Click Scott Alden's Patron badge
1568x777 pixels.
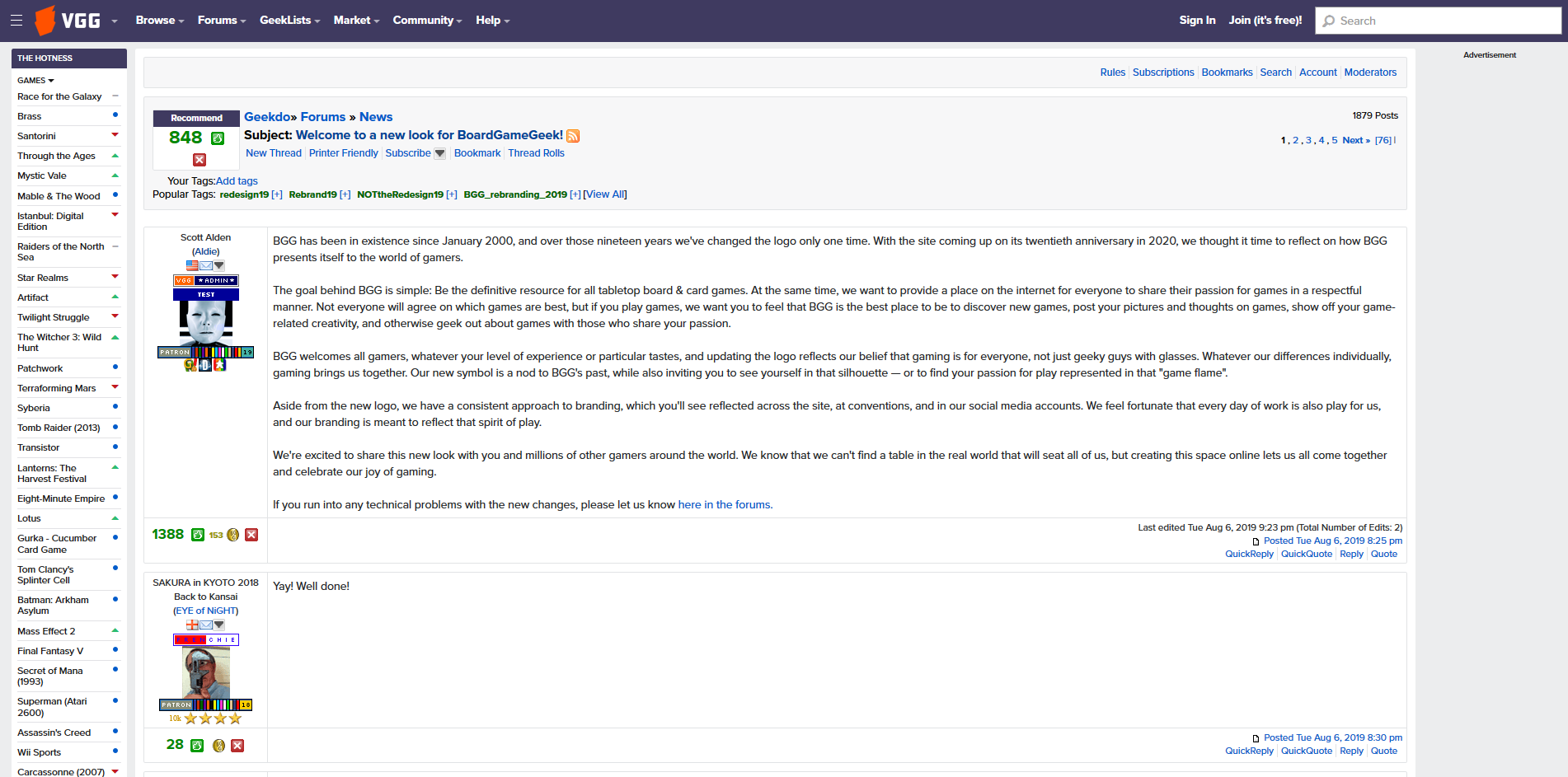(x=206, y=352)
